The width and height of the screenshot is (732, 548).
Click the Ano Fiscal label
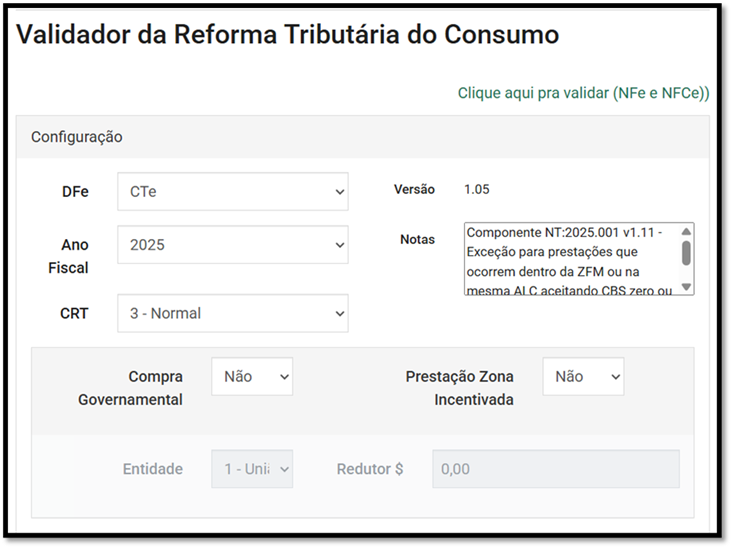75,256
